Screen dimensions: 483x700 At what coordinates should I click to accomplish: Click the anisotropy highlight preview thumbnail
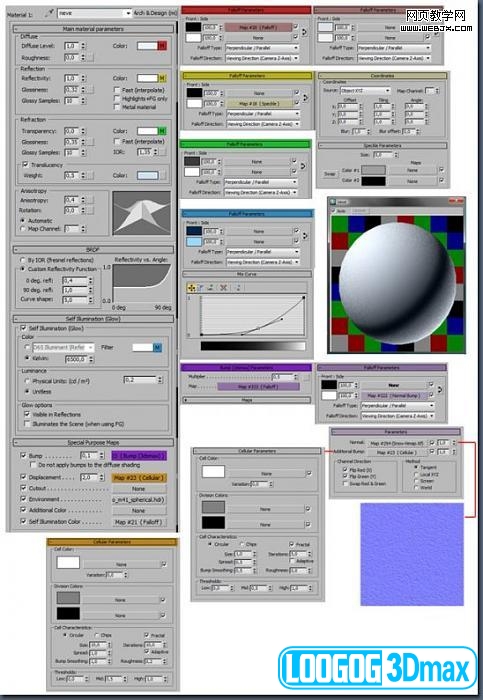(x=142, y=213)
